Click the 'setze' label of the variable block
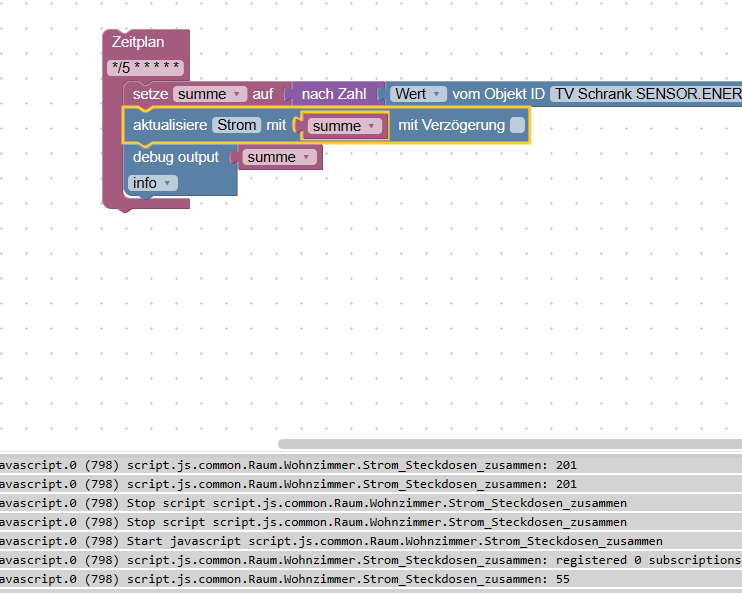The width and height of the screenshot is (742, 593). (x=150, y=94)
